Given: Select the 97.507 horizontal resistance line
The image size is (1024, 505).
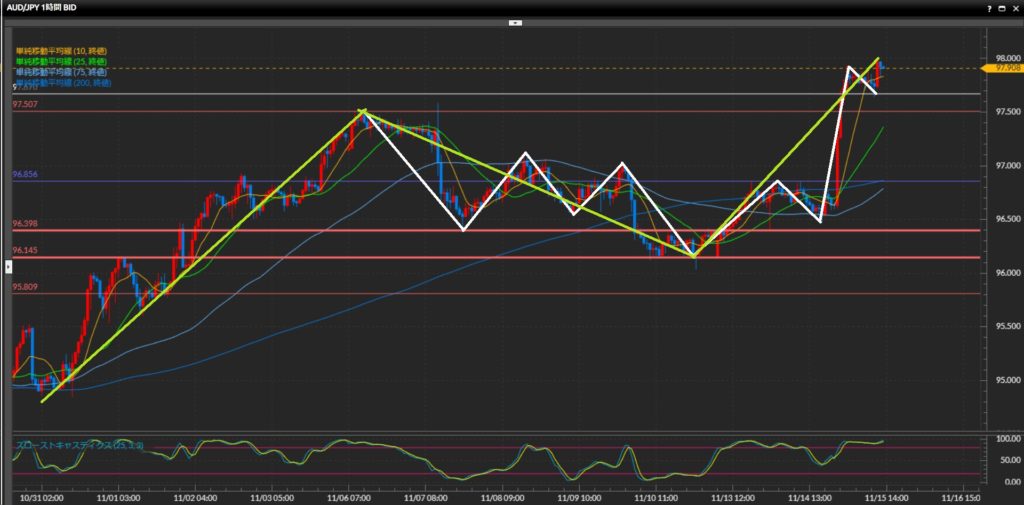Looking at the screenshot, I should click(500, 111).
